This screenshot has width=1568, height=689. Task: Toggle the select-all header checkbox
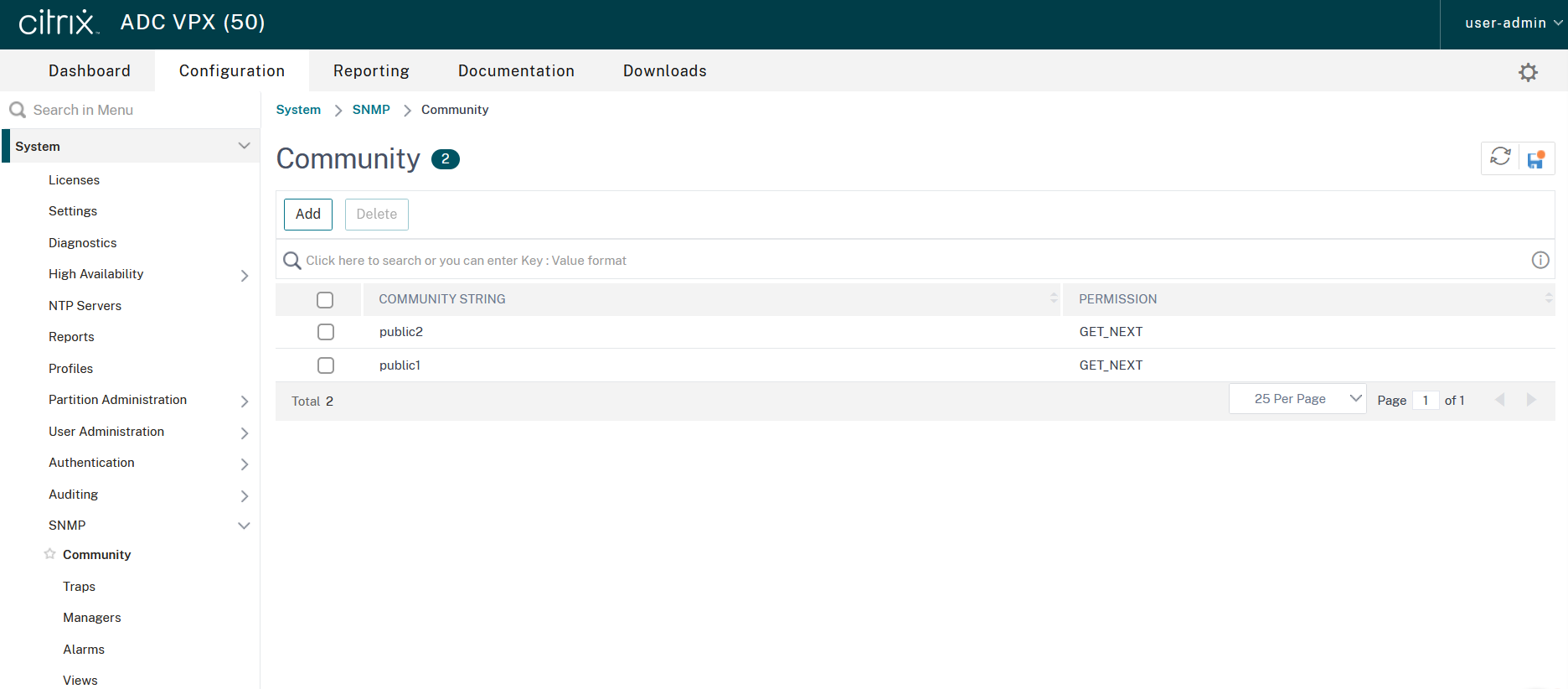click(325, 299)
